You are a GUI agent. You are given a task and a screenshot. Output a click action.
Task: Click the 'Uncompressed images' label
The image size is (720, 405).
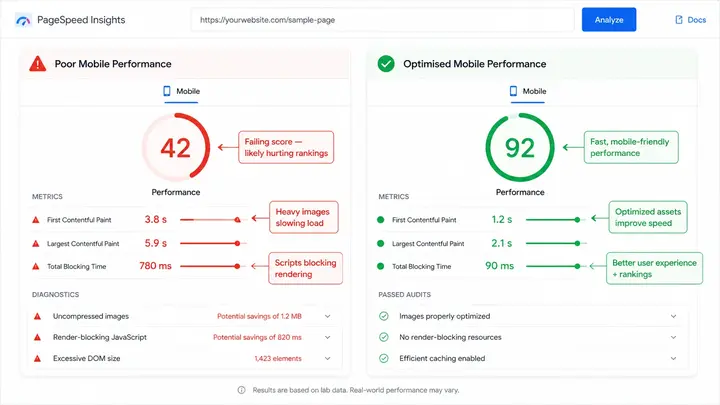[x=91, y=316]
